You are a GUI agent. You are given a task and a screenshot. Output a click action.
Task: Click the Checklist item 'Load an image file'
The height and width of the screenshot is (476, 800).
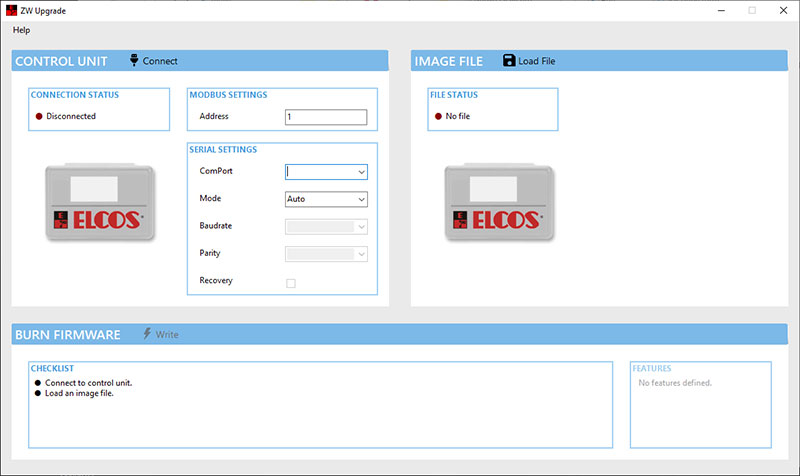[82, 393]
